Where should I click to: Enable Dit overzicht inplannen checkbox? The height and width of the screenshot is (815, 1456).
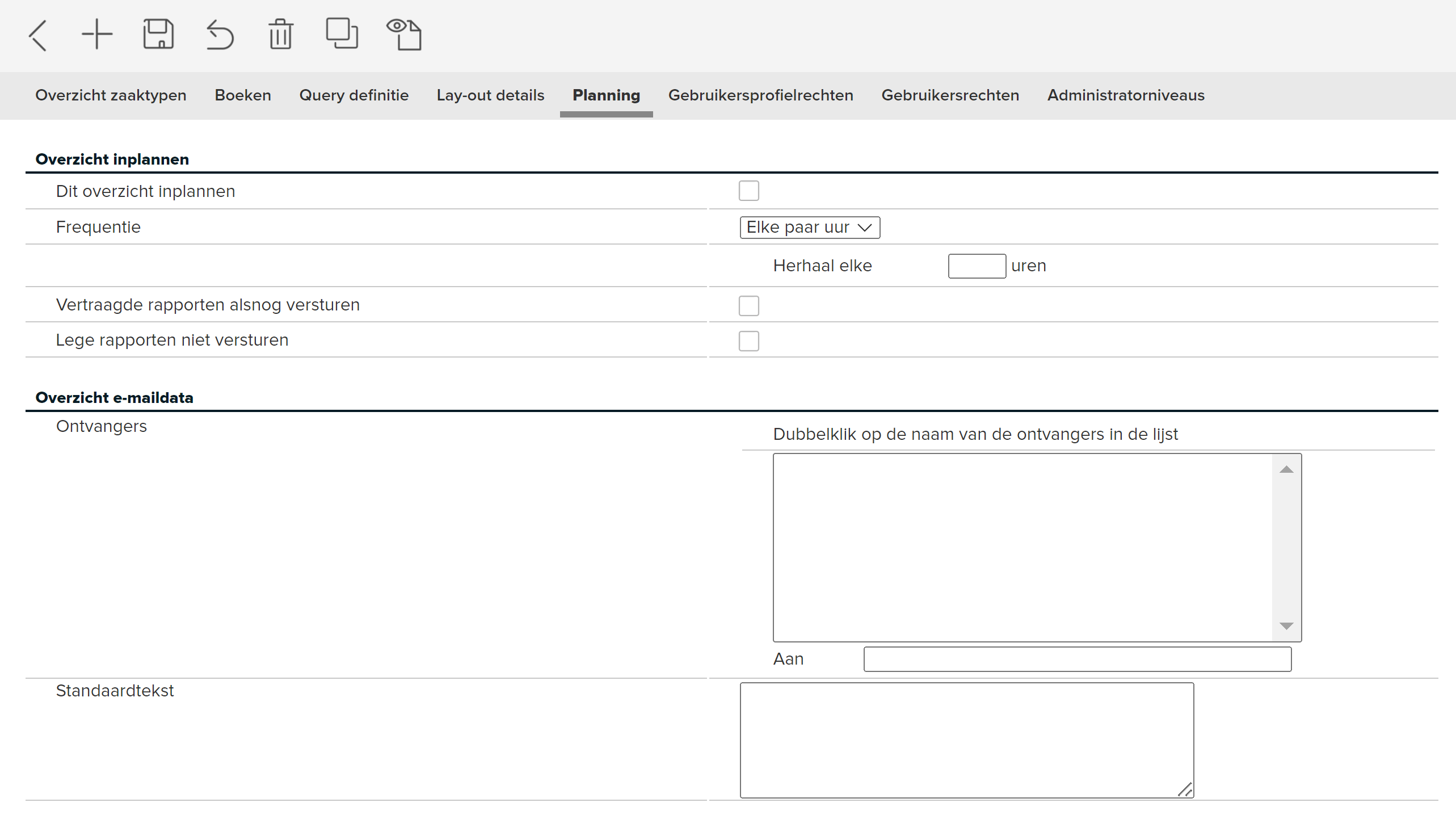748,191
